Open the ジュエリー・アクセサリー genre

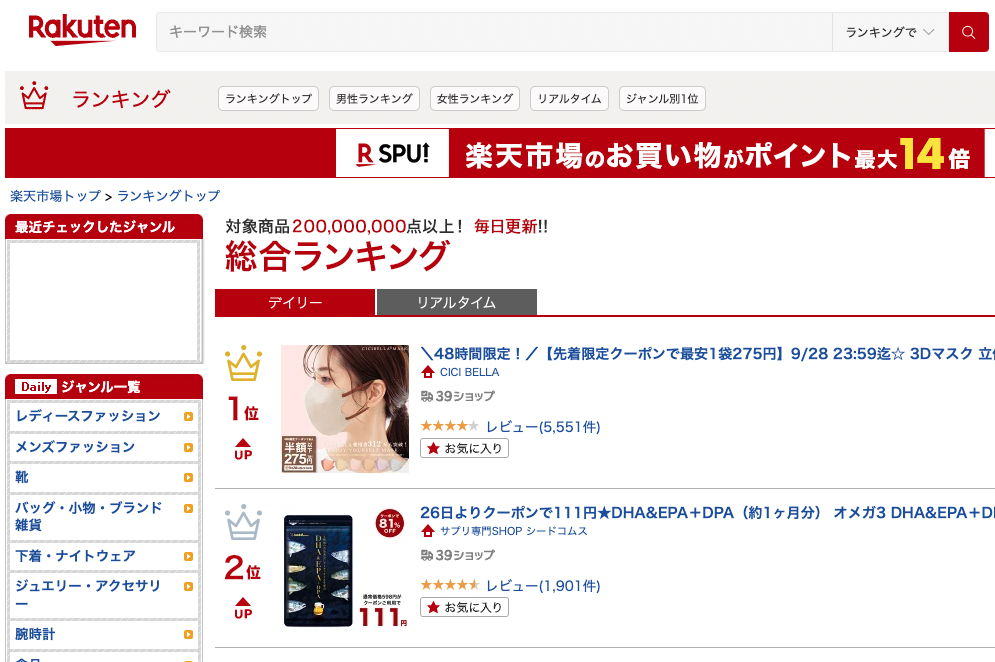(x=88, y=594)
